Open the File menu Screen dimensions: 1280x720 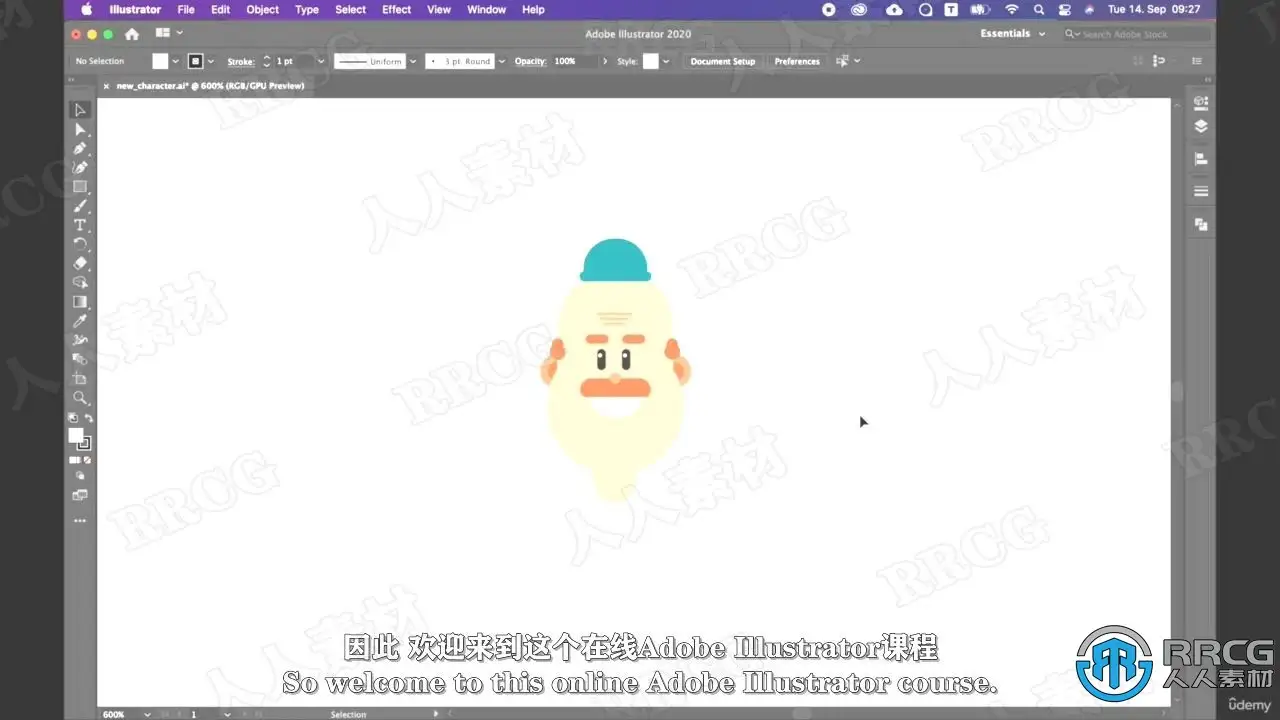click(186, 9)
